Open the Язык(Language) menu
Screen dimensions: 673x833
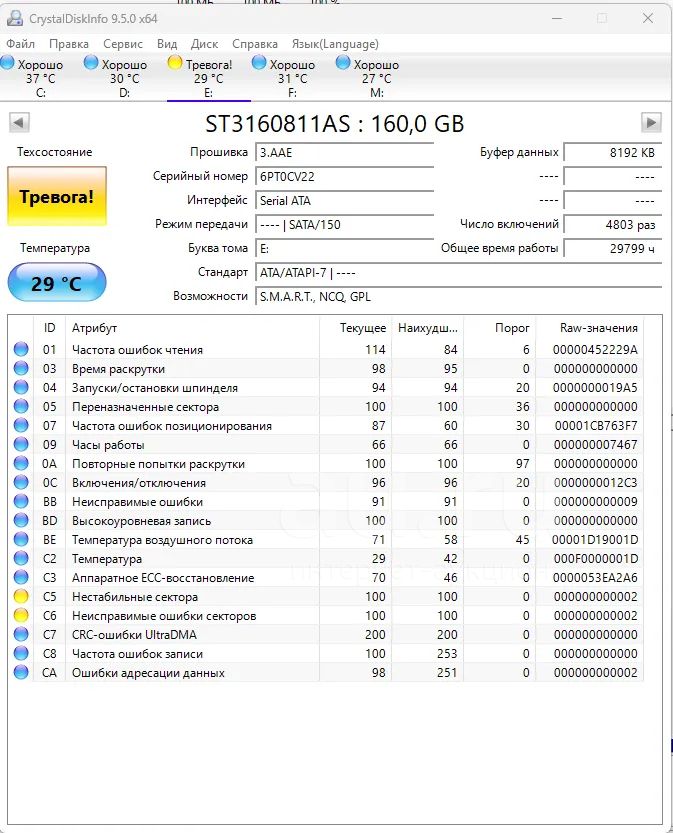[335, 44]
